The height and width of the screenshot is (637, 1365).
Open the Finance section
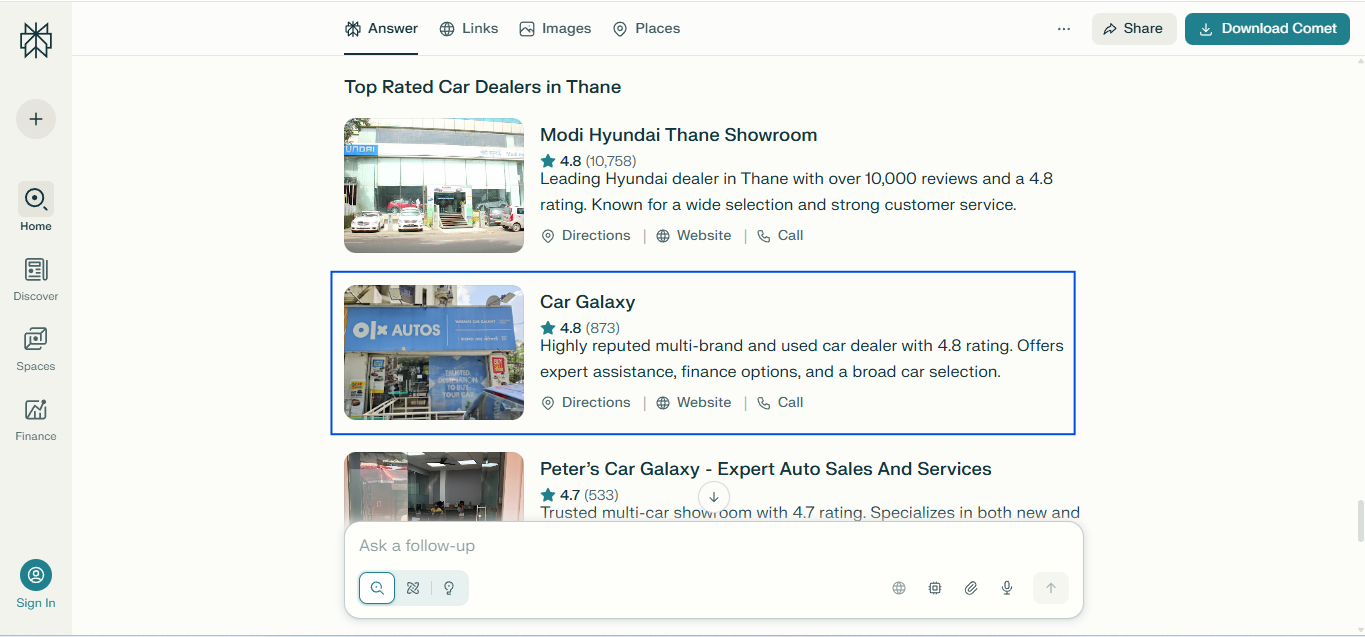point(35,410)
